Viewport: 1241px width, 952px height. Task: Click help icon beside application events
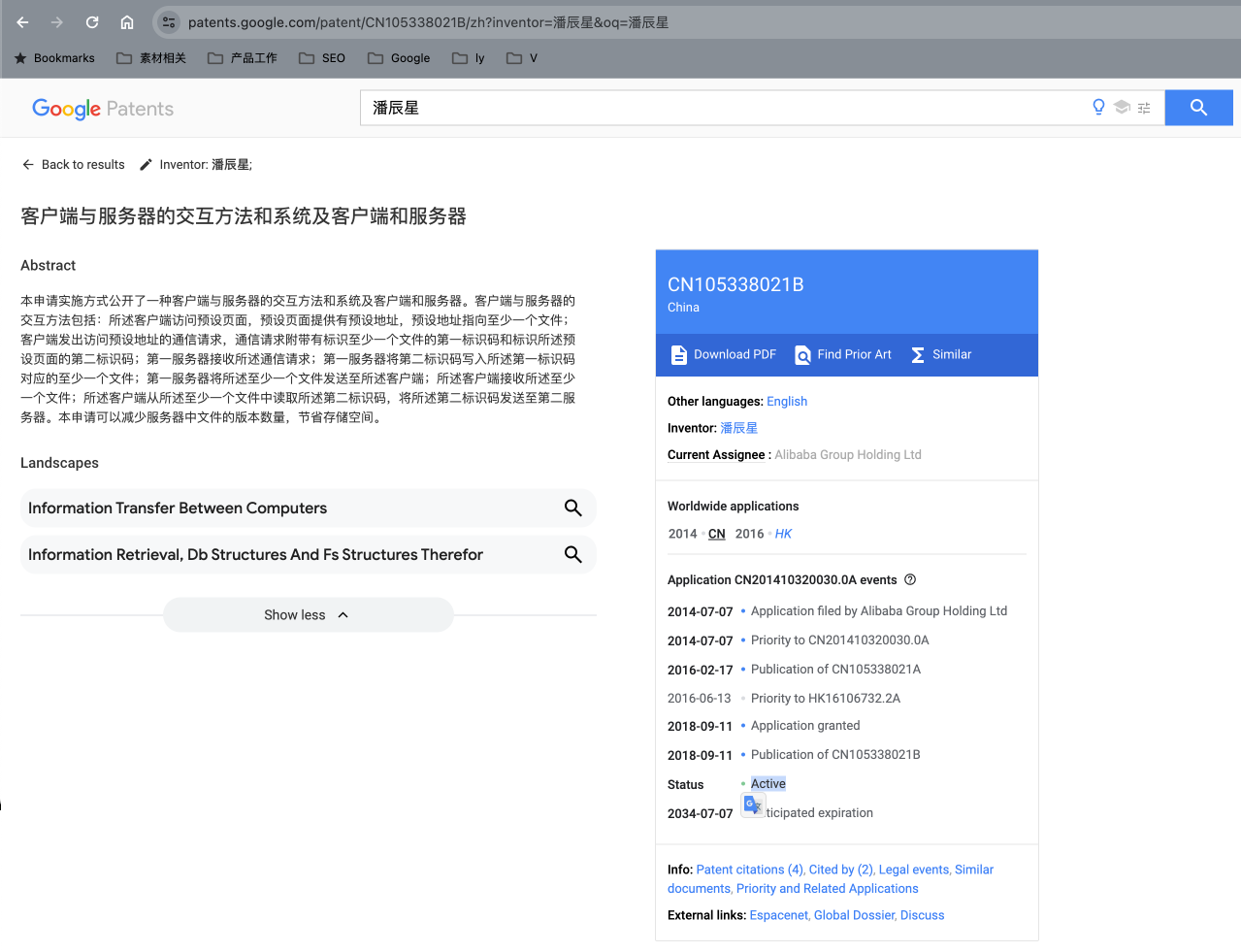(910, 580)
